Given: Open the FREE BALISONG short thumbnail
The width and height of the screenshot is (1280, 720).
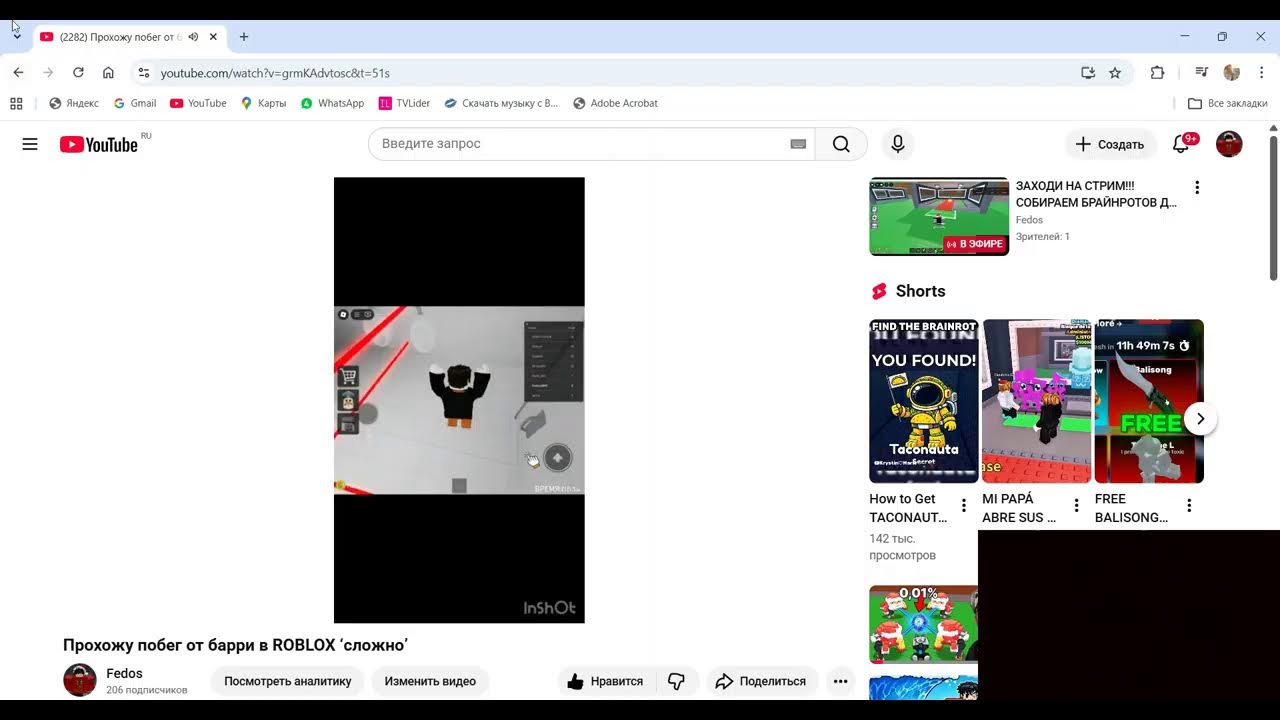Looking at the screenshot, I should tap(1149, 401).
